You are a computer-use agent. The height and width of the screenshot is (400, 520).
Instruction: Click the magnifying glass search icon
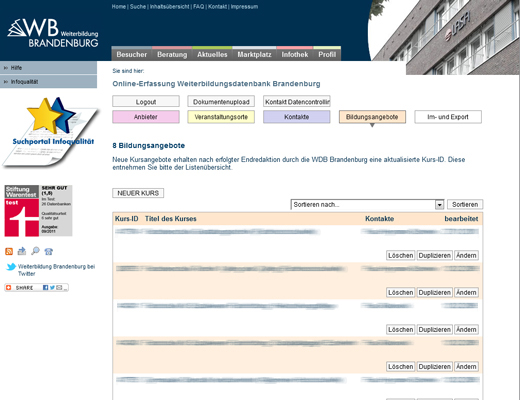pos(35,251)
